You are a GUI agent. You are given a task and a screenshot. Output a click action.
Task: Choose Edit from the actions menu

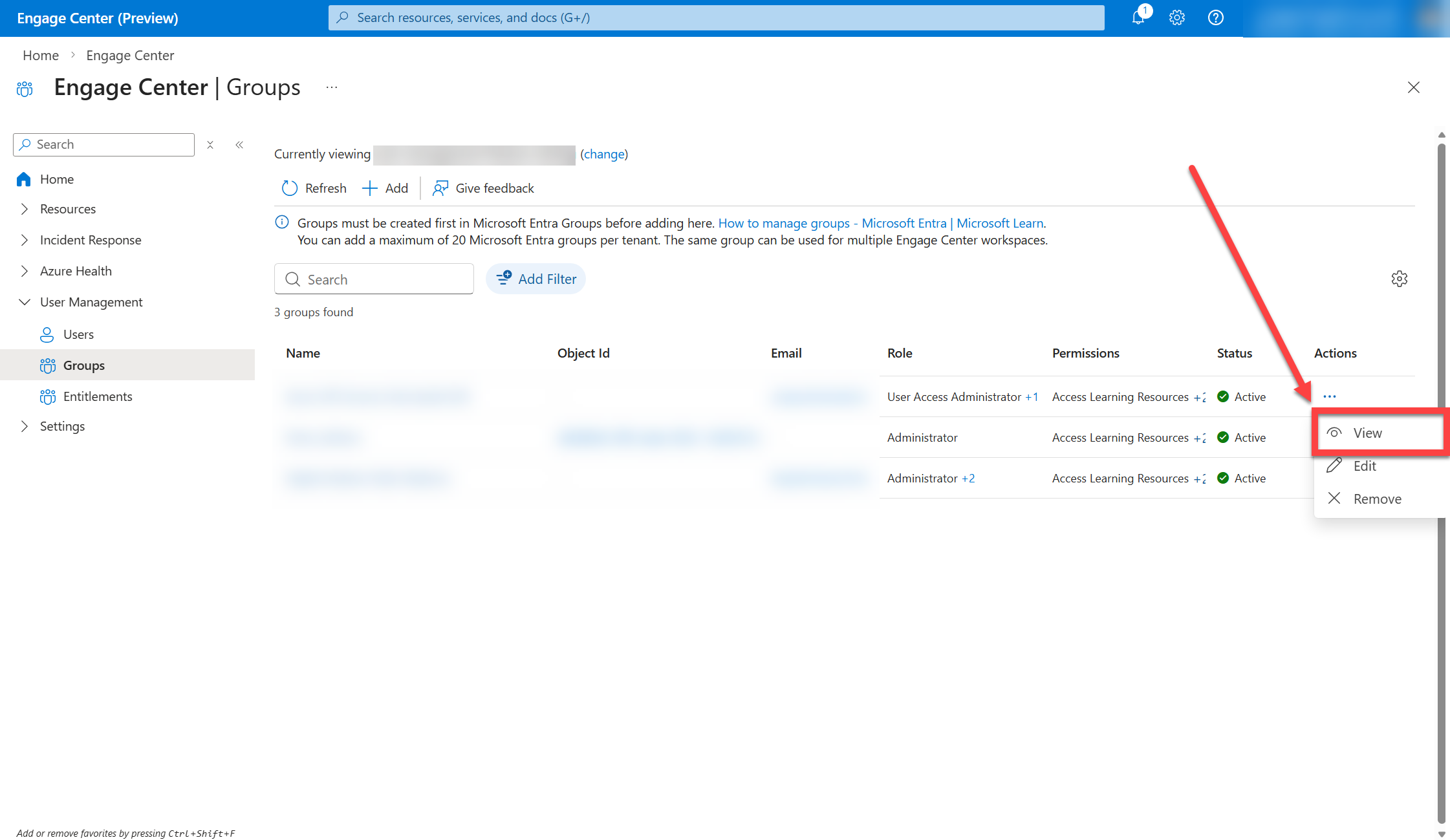tap(1380, 466)
